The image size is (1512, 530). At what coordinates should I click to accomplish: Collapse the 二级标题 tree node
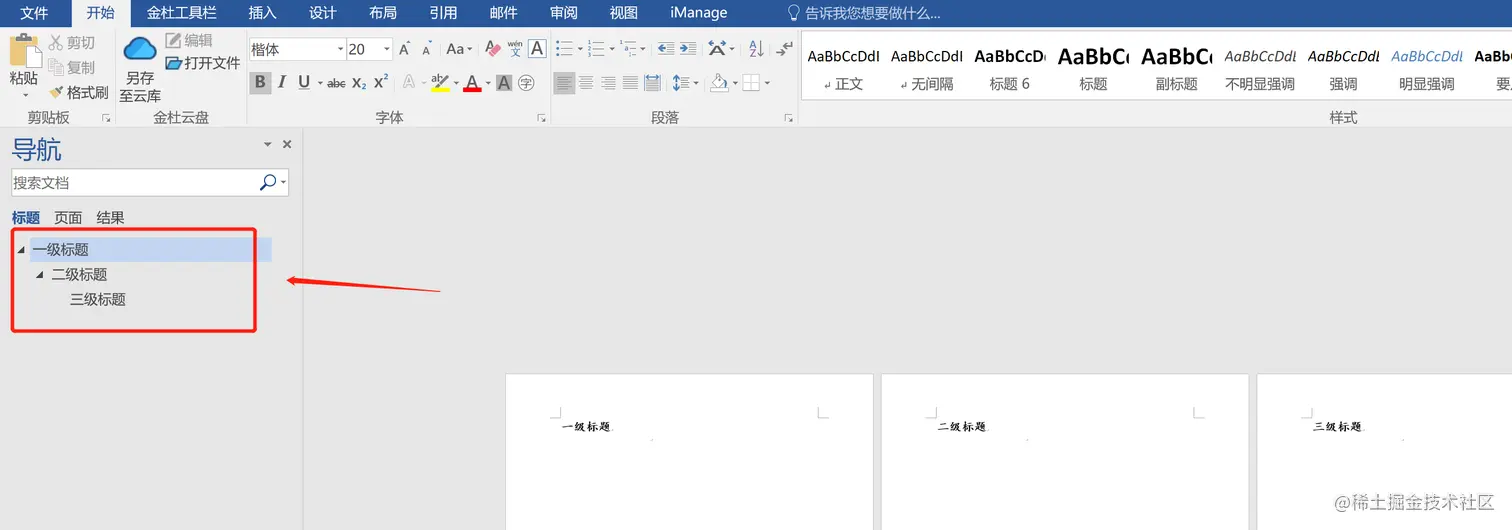[40, 274]
